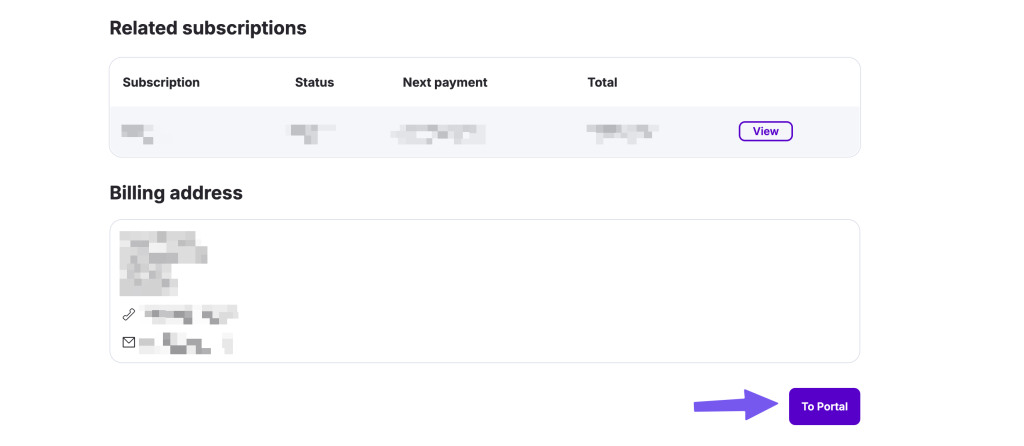Select the Status column header
This screenshot has height=446, width=1024.
314,82
